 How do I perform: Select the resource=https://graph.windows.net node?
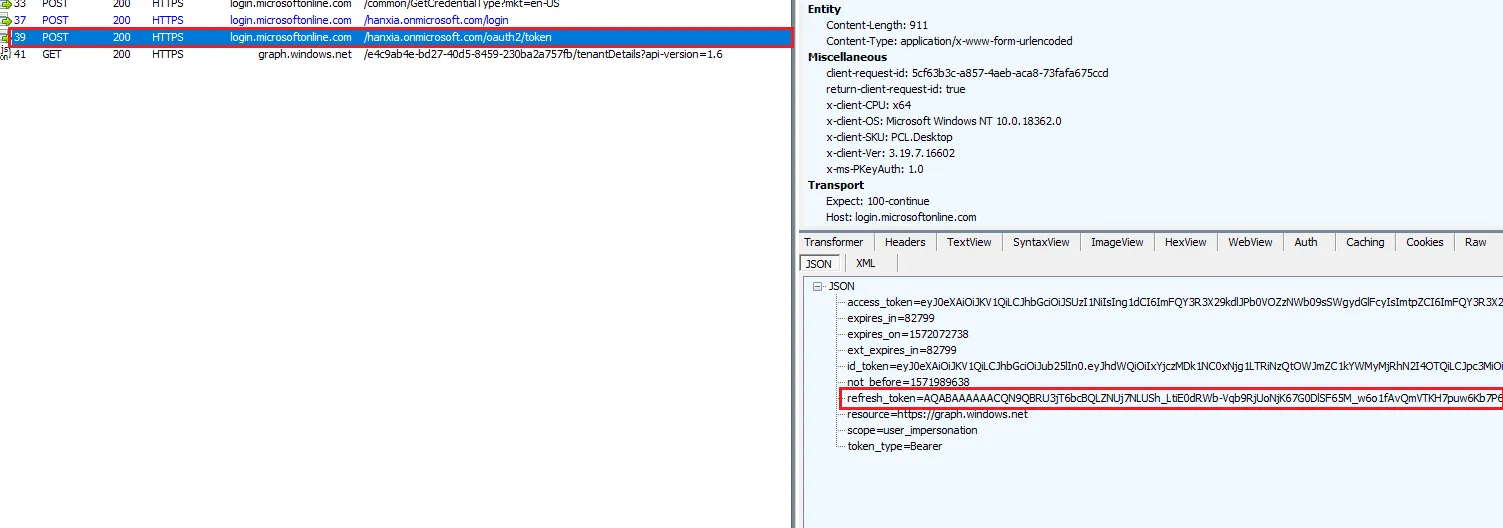(937, 414)
